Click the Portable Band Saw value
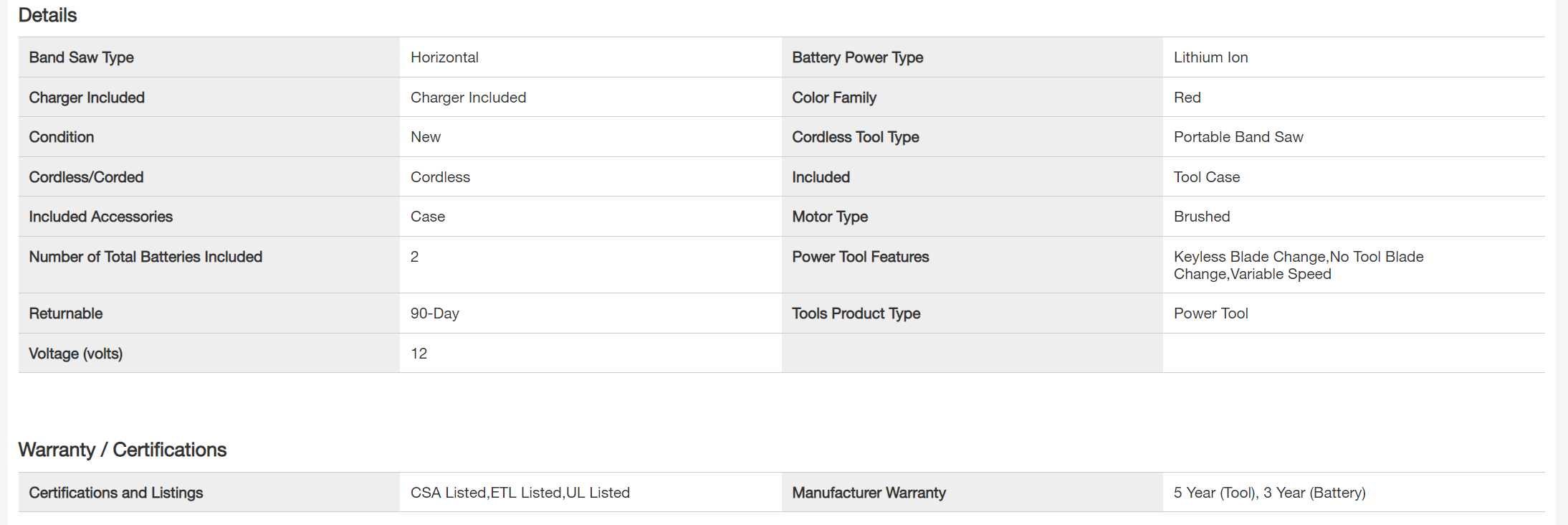The image size is (1568, 525). (1238, 137)
